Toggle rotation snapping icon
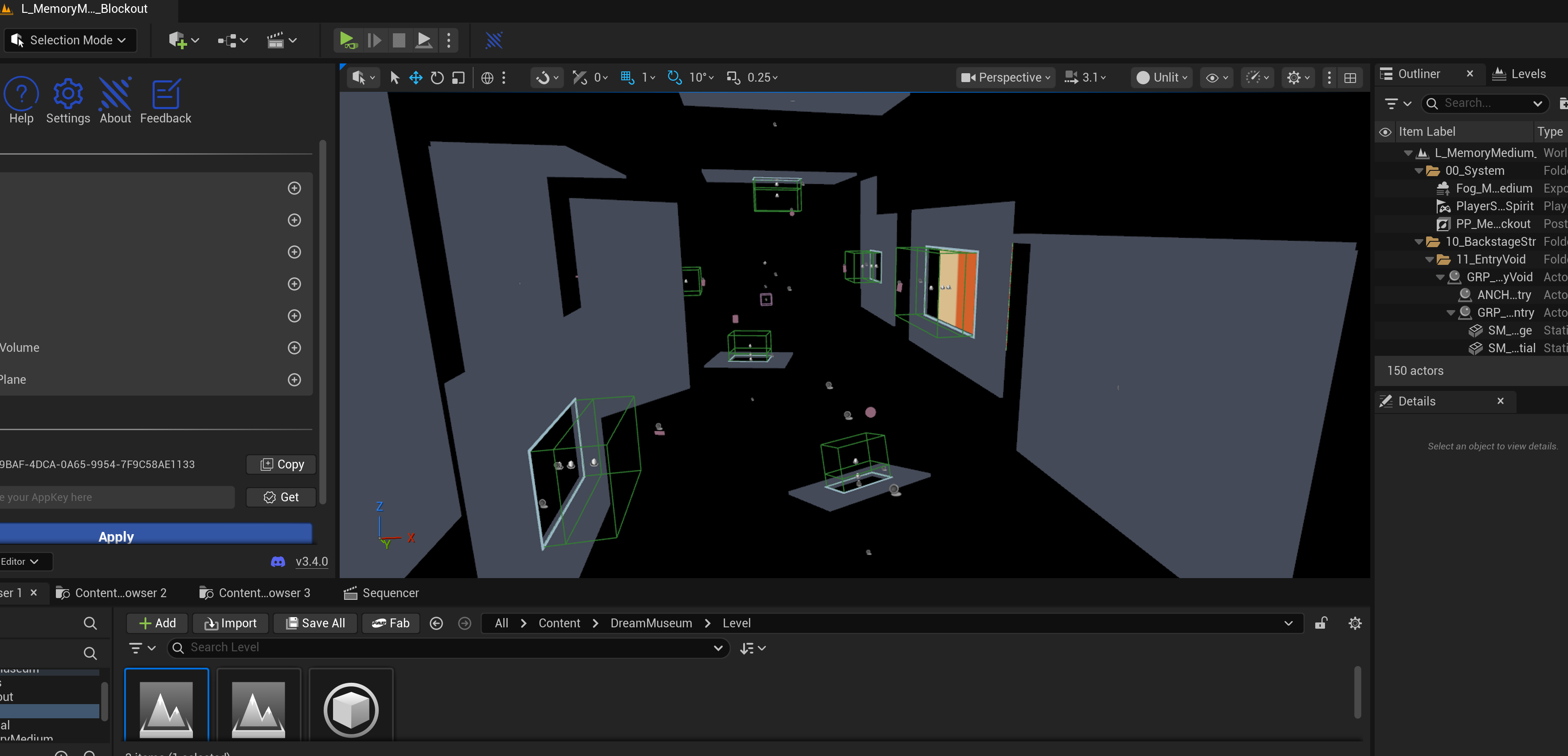Image resolution: width=1568 pixels, height=756 pixels. [674, 77]
